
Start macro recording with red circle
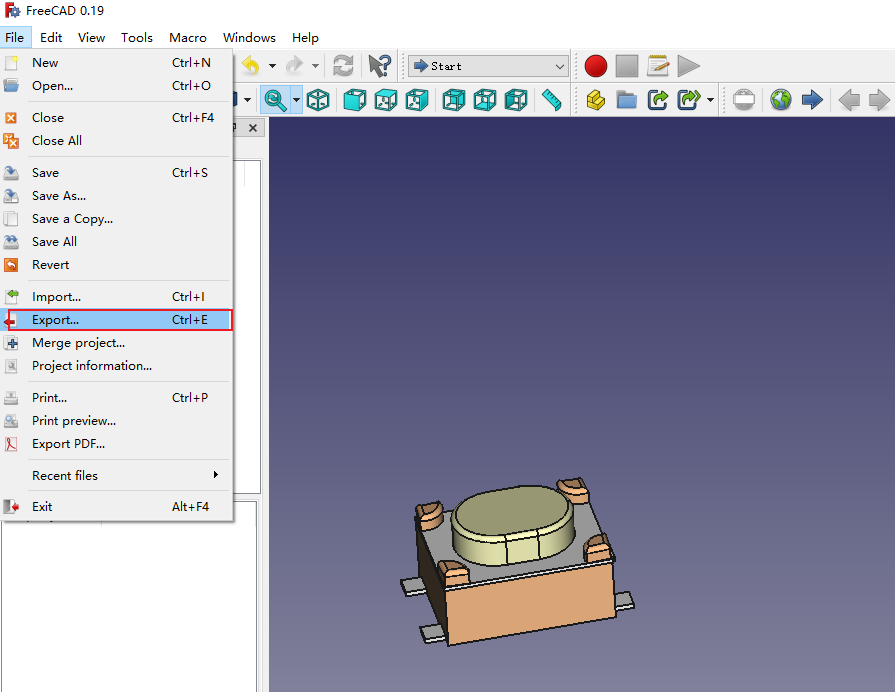(x=596, y=66)
